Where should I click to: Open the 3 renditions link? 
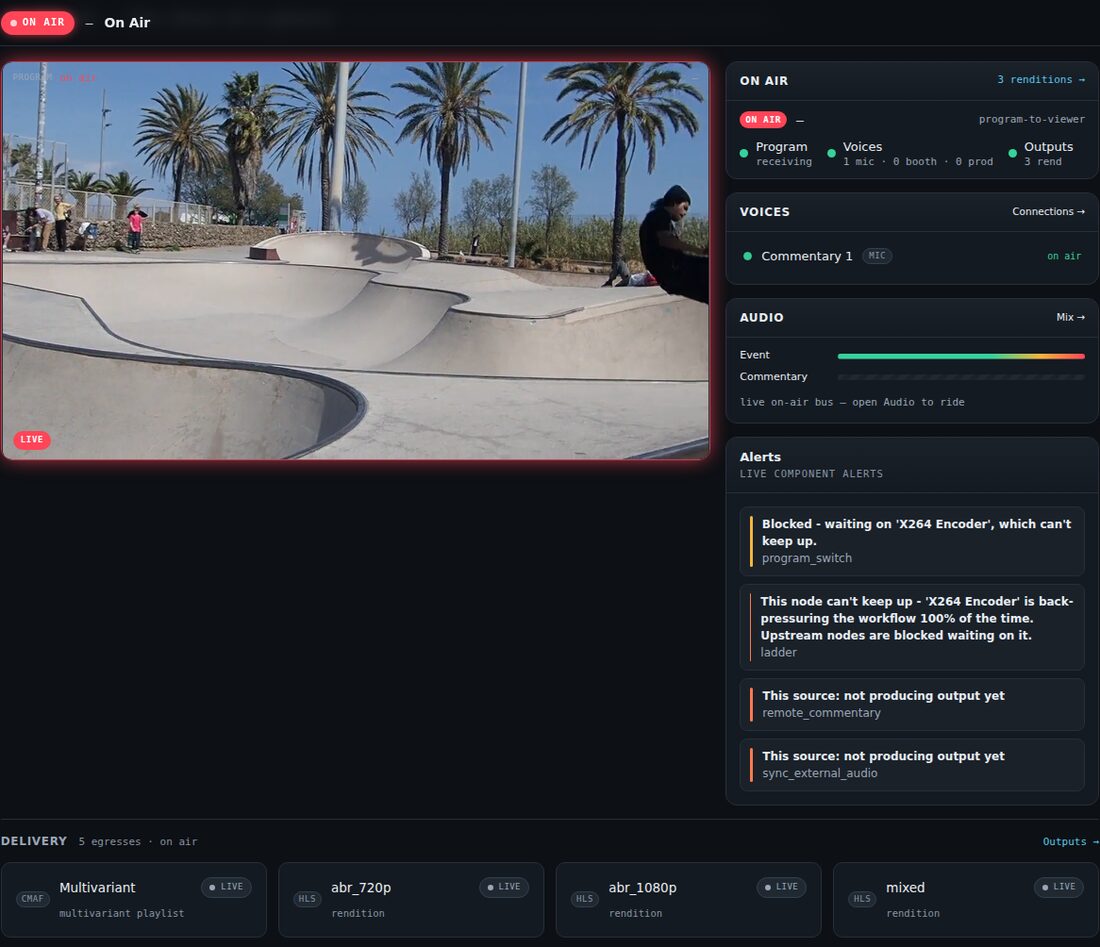[1041, 80]
